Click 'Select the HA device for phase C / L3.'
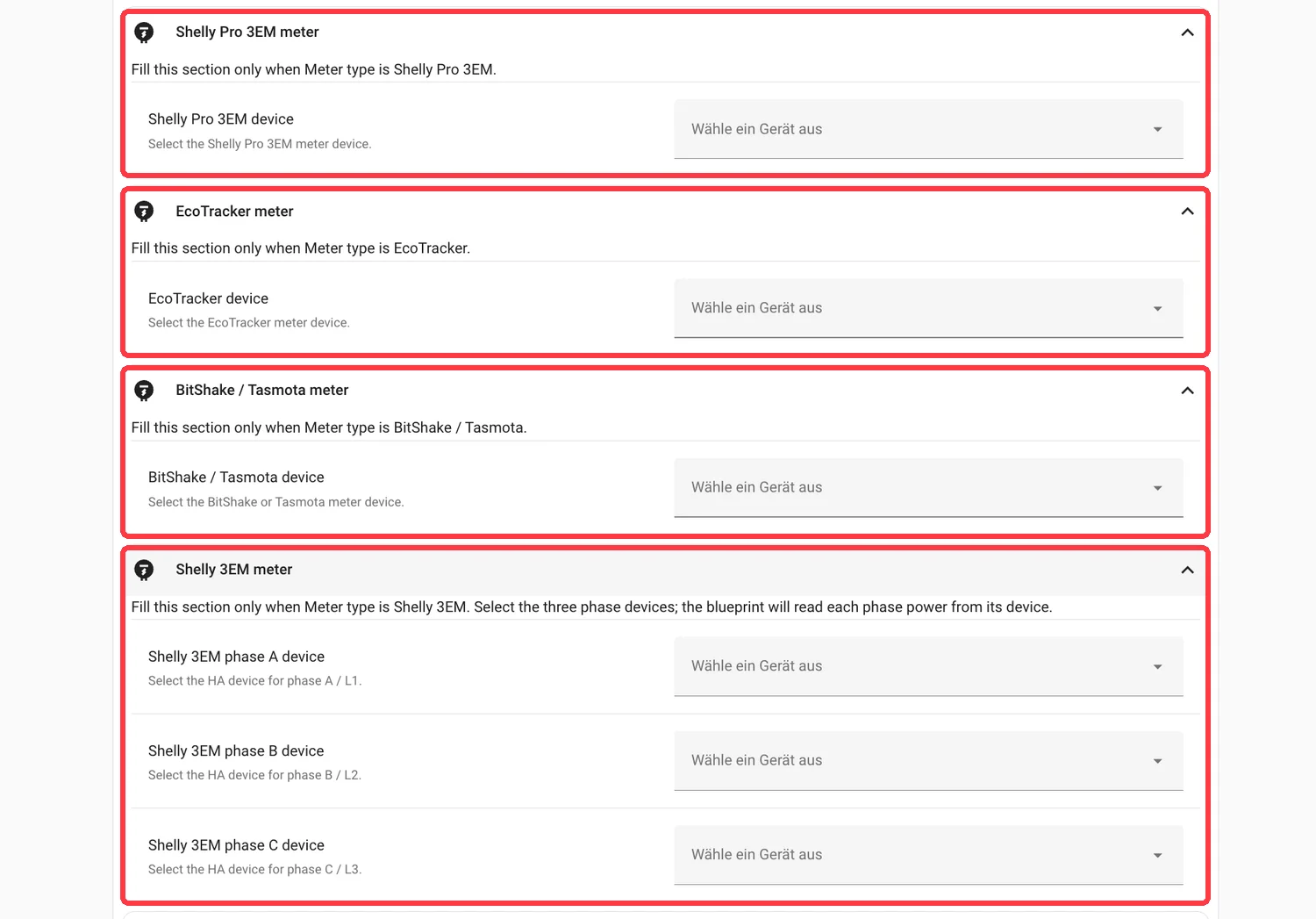The image size is (1316, 919). click(255, 870)
